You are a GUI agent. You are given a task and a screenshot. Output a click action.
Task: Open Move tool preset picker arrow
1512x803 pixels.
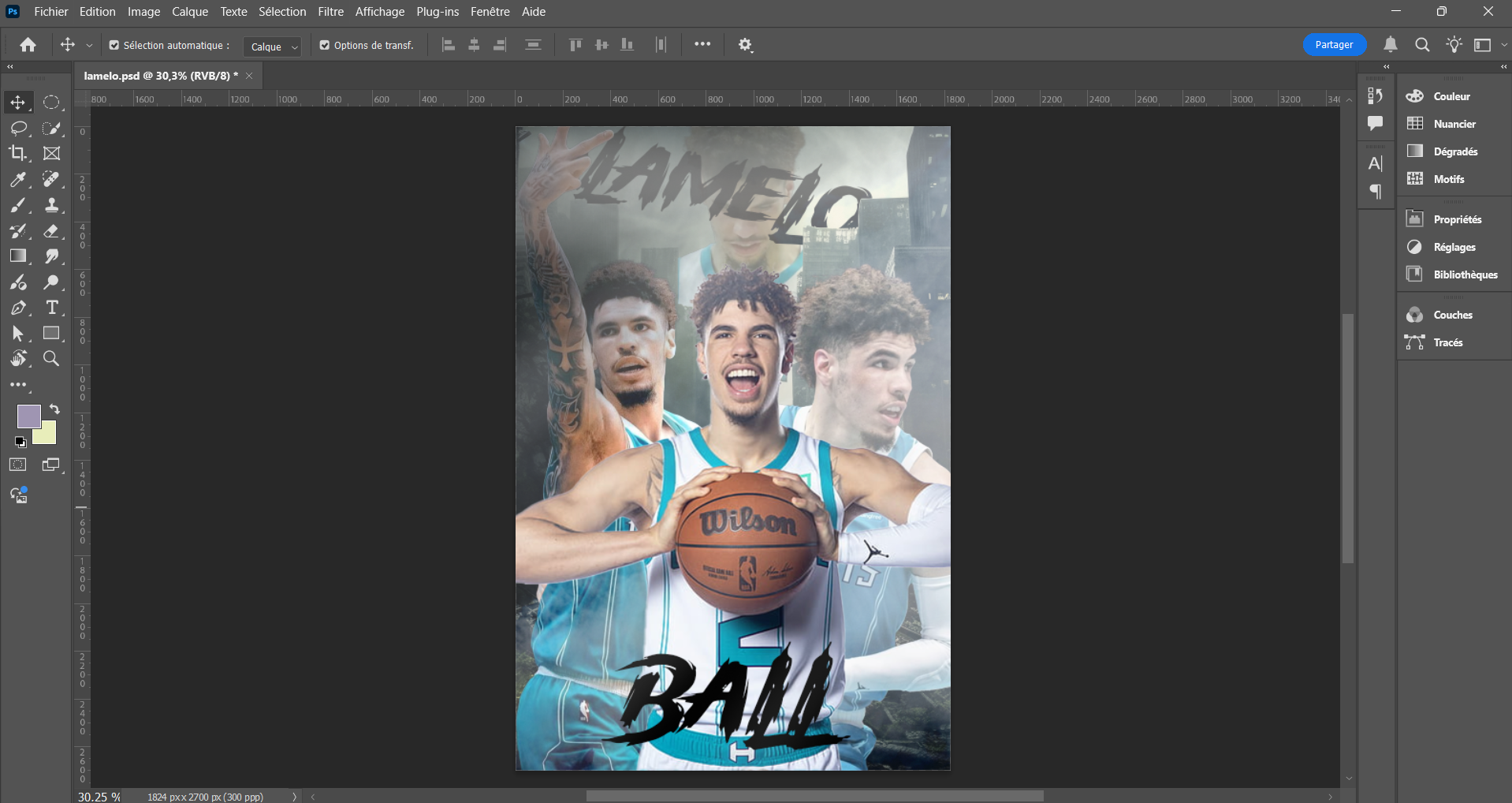(89, 46)
